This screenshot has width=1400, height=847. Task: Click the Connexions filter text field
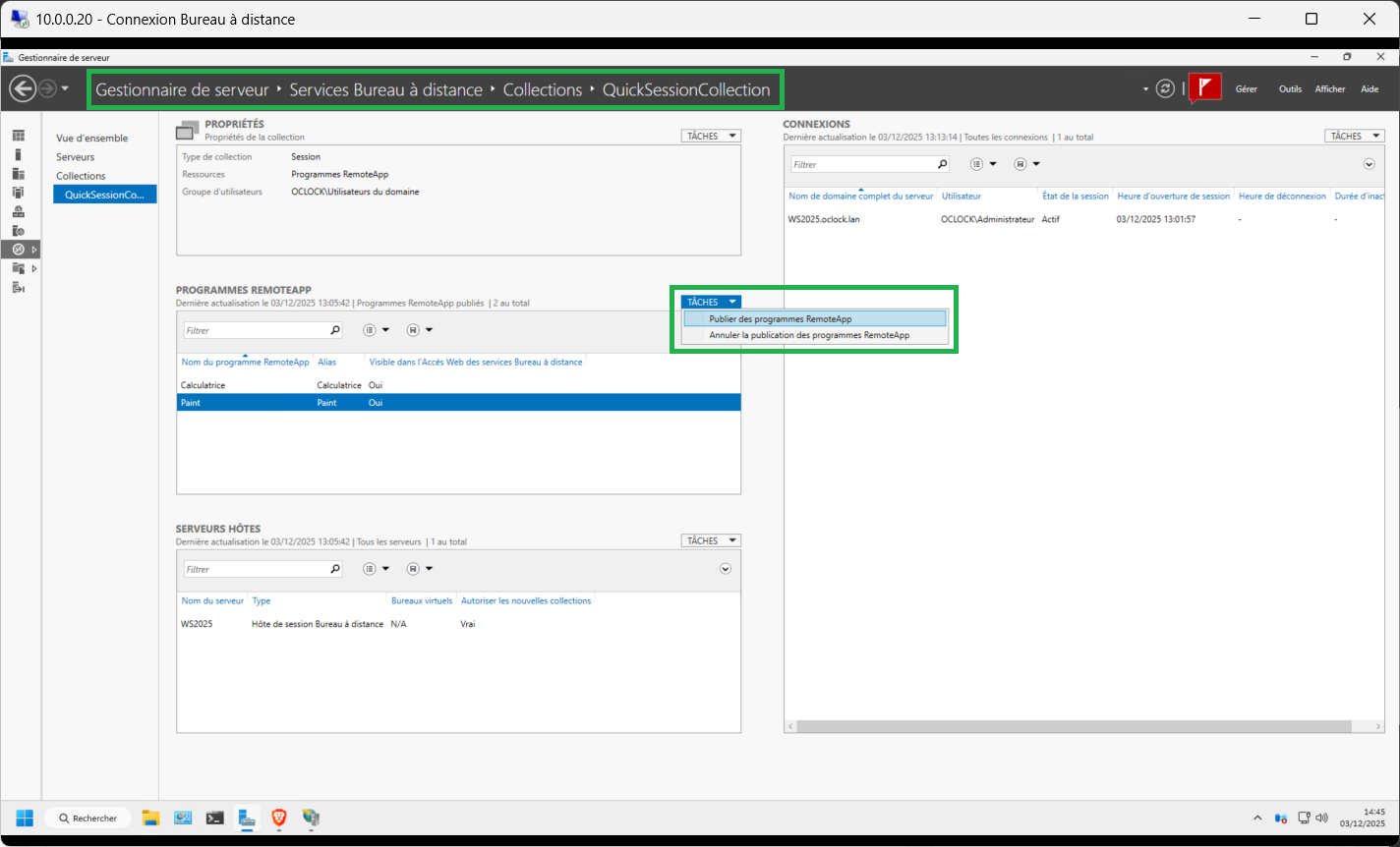click(861, 165)
